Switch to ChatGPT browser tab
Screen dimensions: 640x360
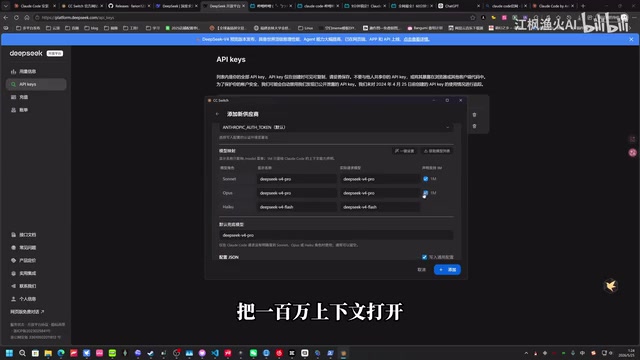pos(458,6)
